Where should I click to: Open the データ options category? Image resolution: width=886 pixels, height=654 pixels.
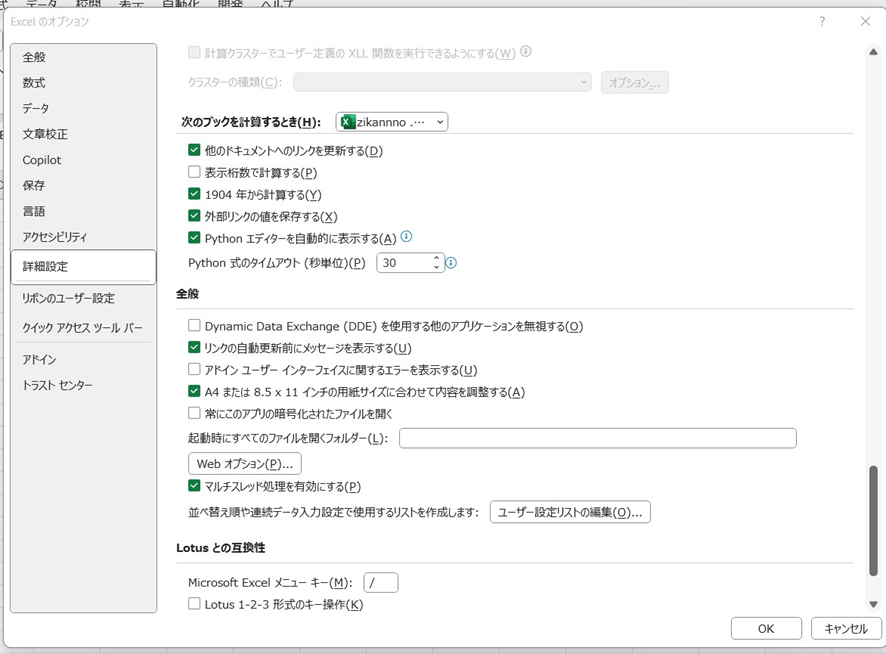[83, 109]
